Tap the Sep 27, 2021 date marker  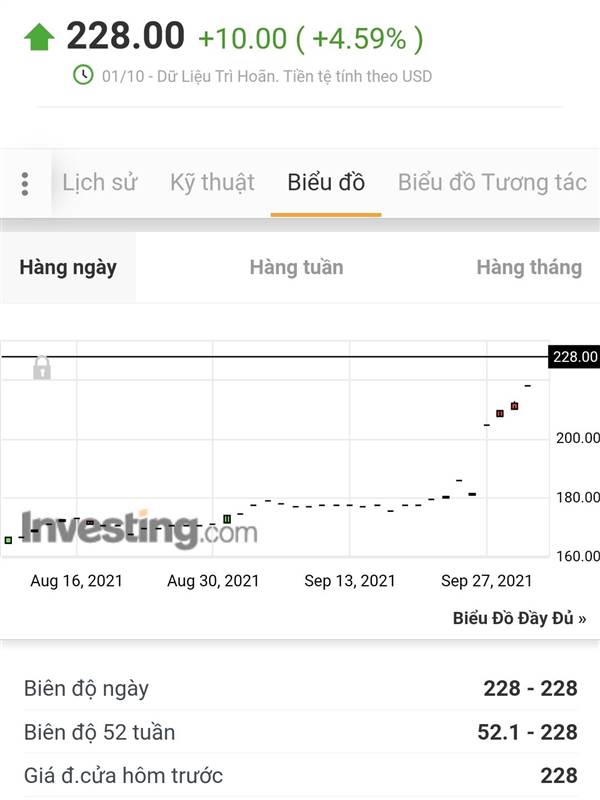pos(486,581)
